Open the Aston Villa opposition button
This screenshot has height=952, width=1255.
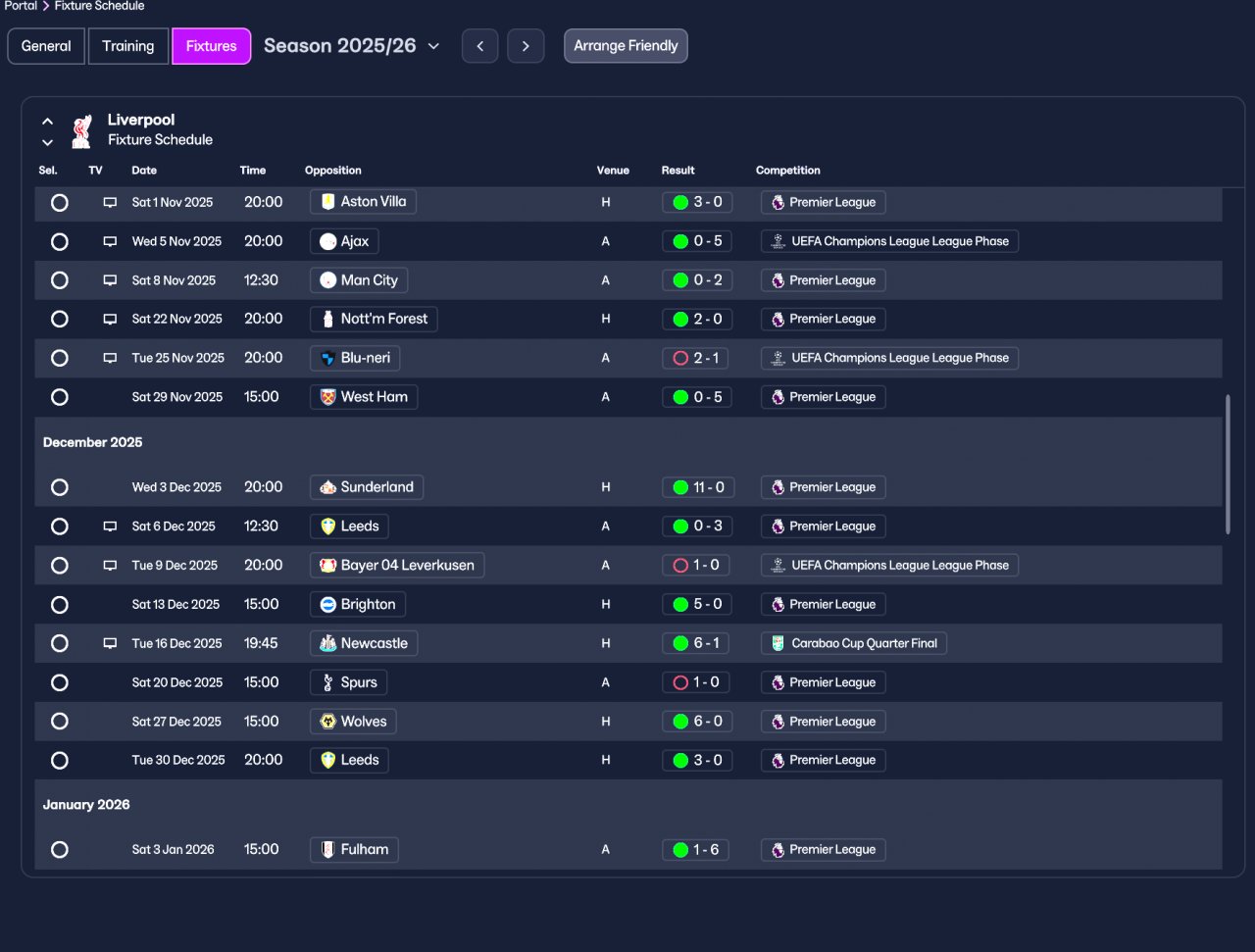point(363,202)
